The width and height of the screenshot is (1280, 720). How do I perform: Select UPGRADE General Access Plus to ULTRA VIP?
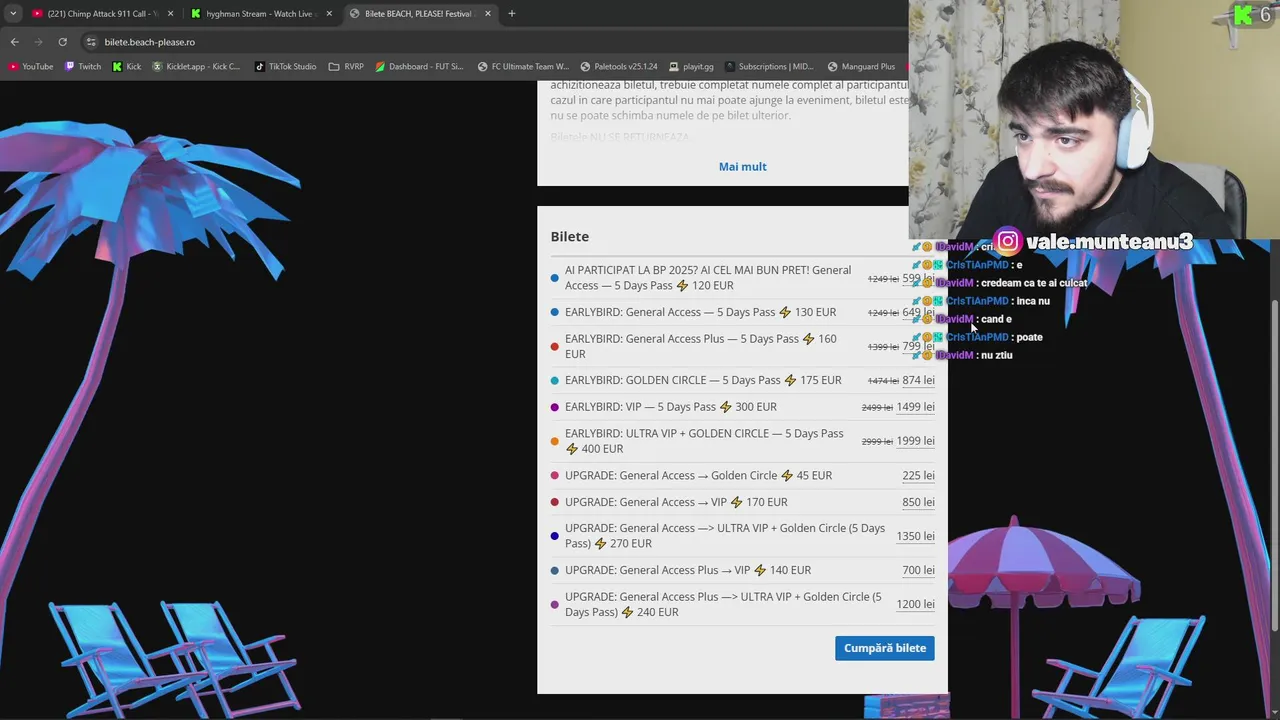[742, 604]
